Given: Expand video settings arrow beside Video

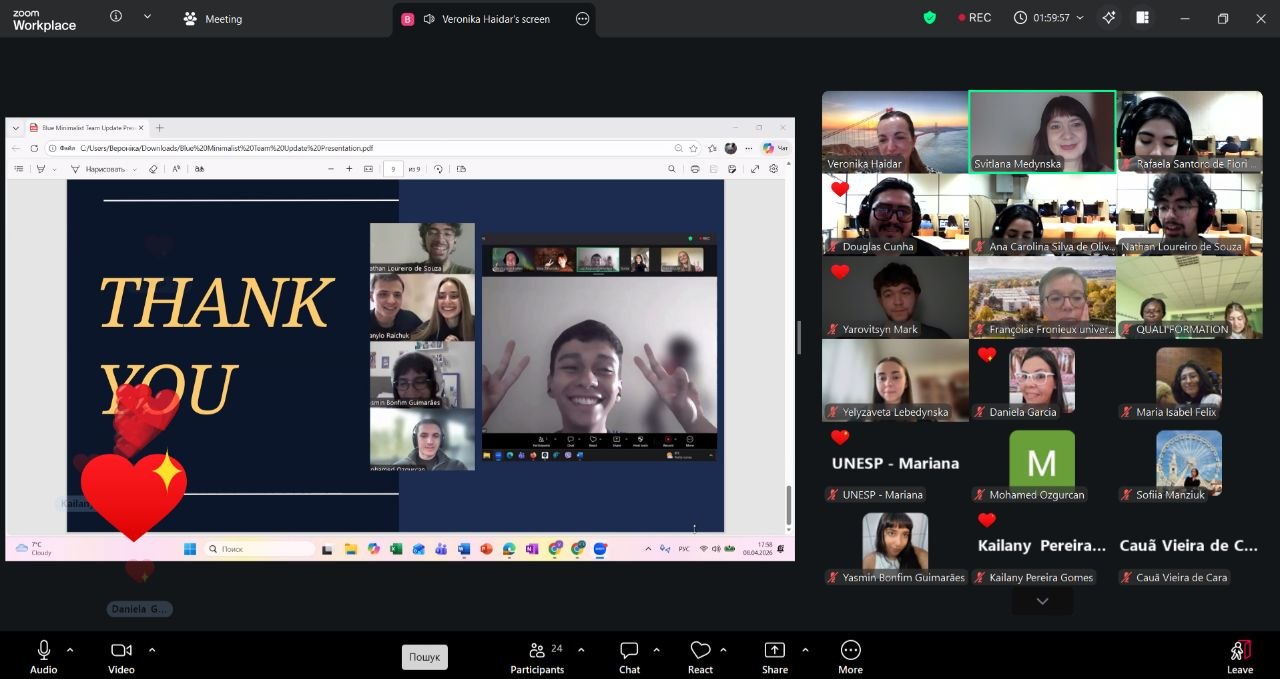Looking at the screenshot, I should point(152,650).
